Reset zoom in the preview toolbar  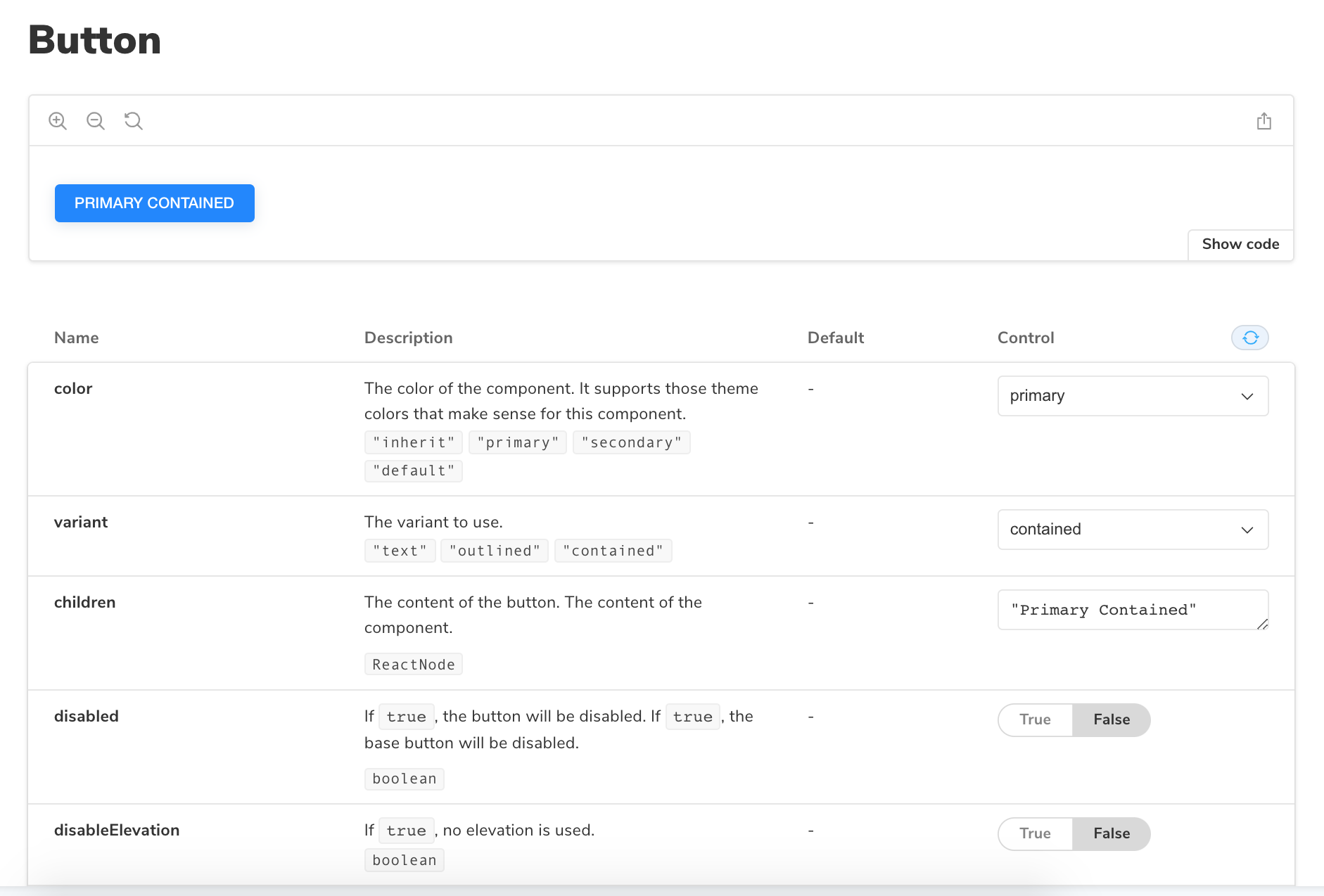[133, 121]
